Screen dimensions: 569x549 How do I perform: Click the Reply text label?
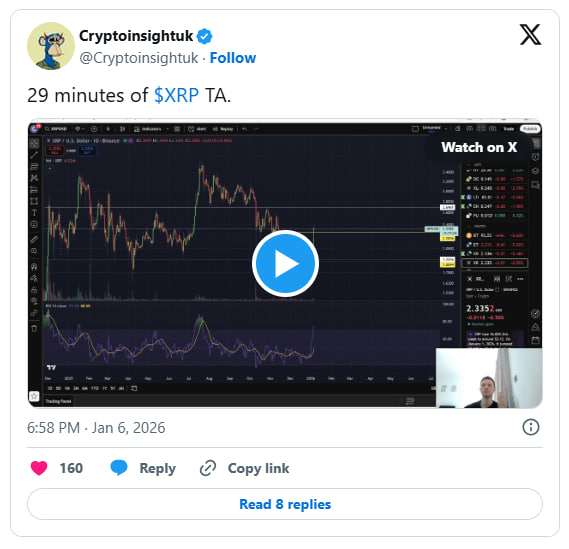click(x=157, y=468)
